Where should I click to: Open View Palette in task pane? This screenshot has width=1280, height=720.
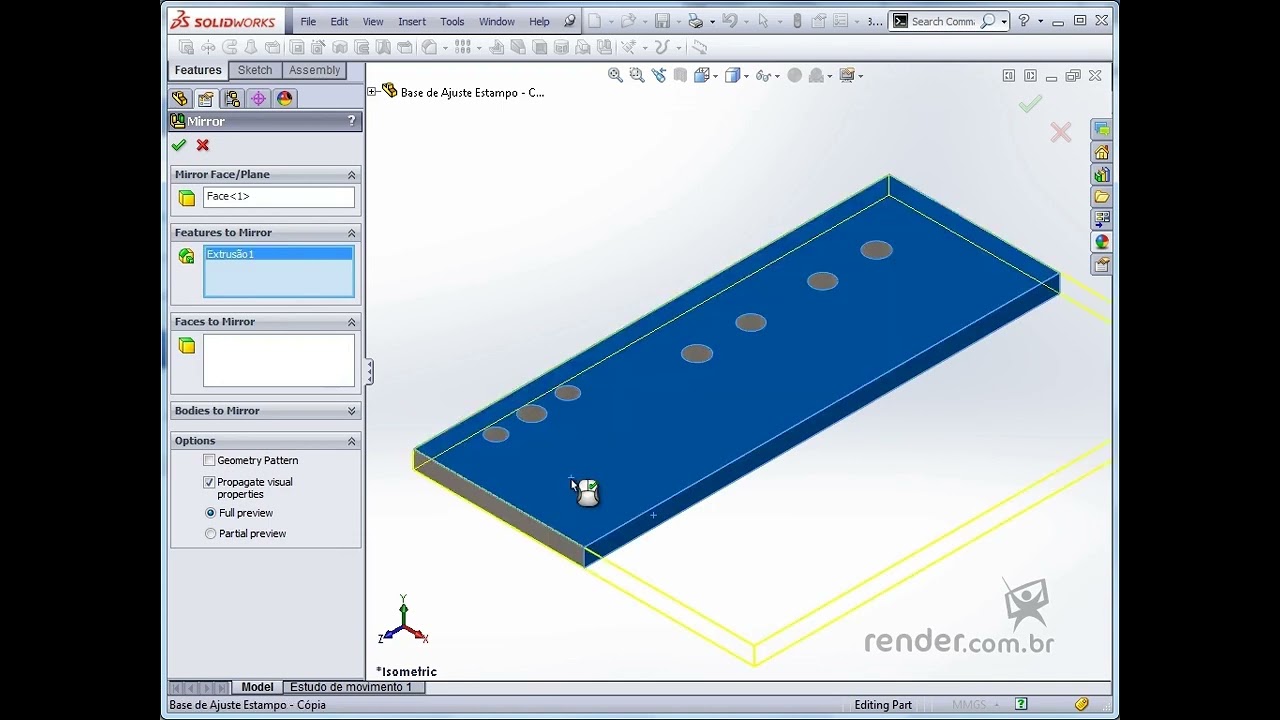coord(1102,219)
